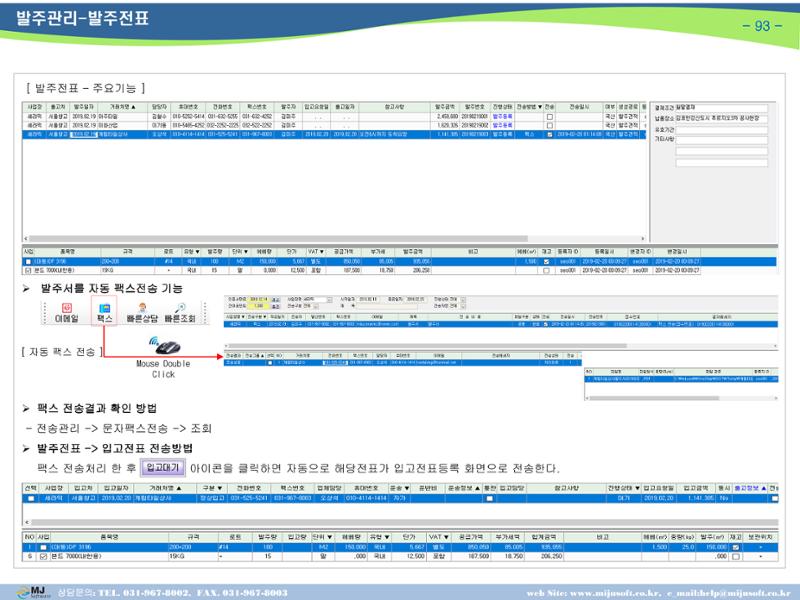
Task: Toggle the 재고 checkbox in the incoming row 1
Action: click(x=736, y=547)
